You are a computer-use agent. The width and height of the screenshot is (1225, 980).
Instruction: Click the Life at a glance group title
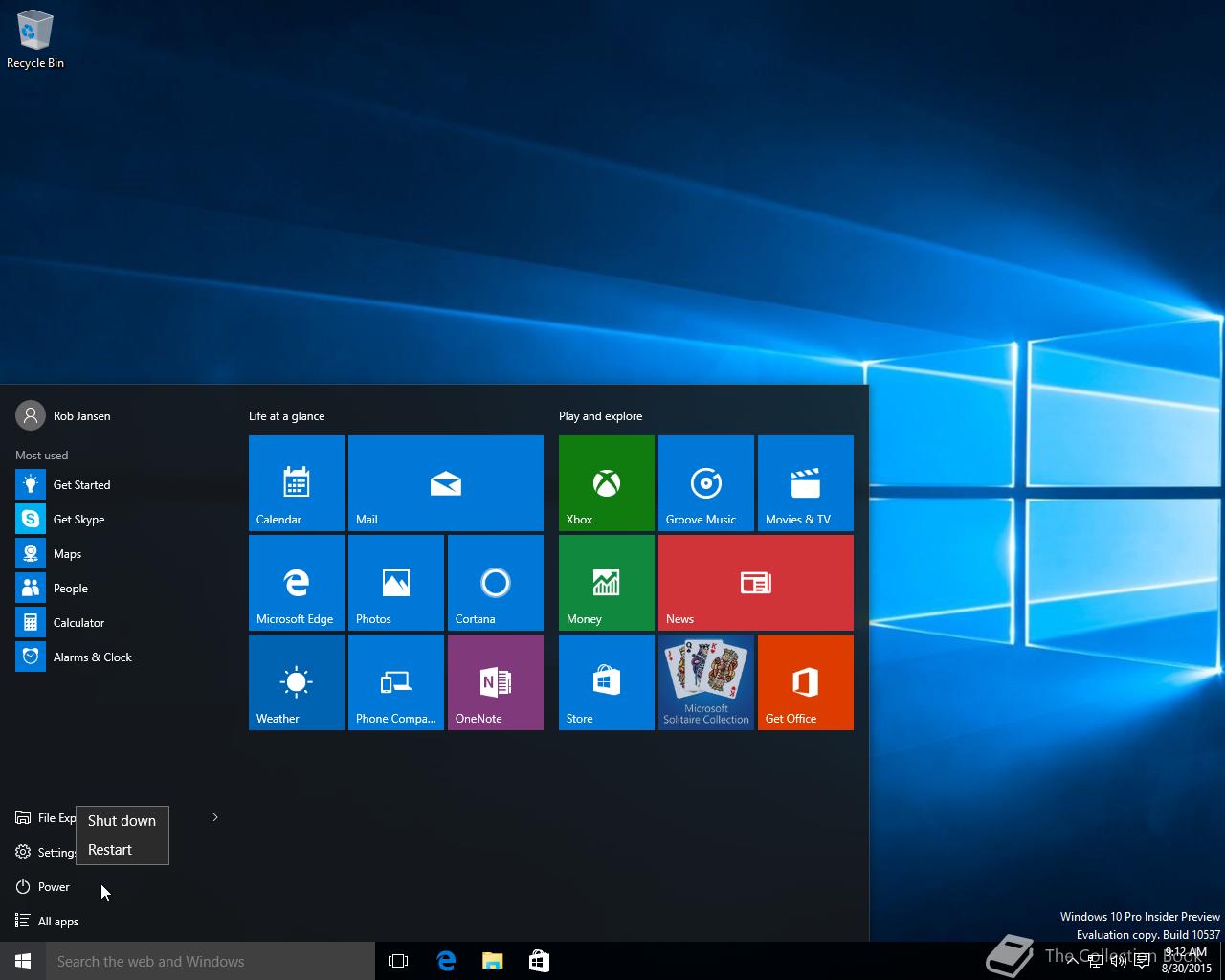(x=286, y=416)
